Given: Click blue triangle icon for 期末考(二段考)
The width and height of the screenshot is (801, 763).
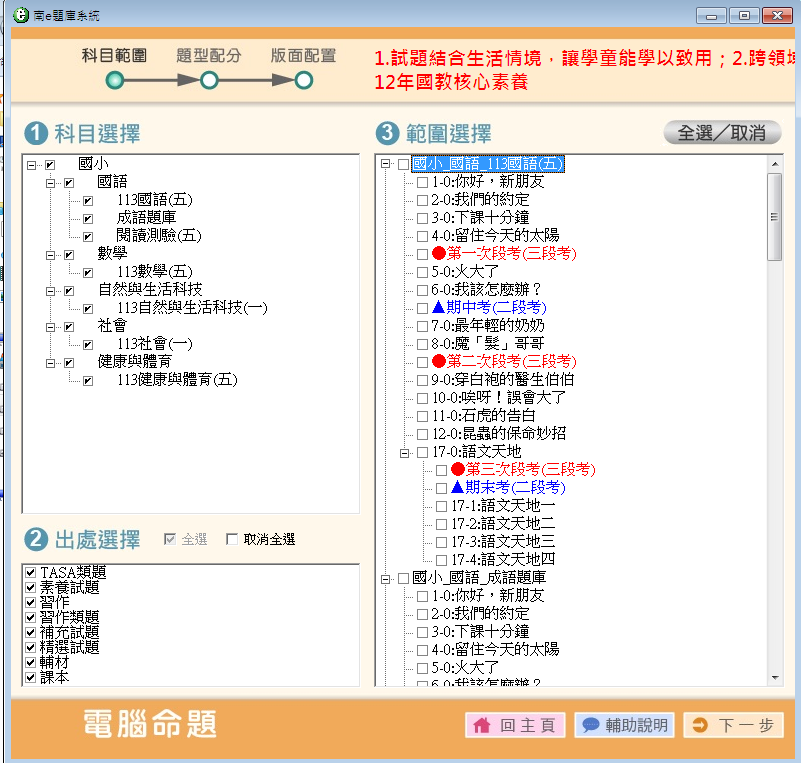Looking at the screenshot, I should pyautogui.click(x=457, y=487).
